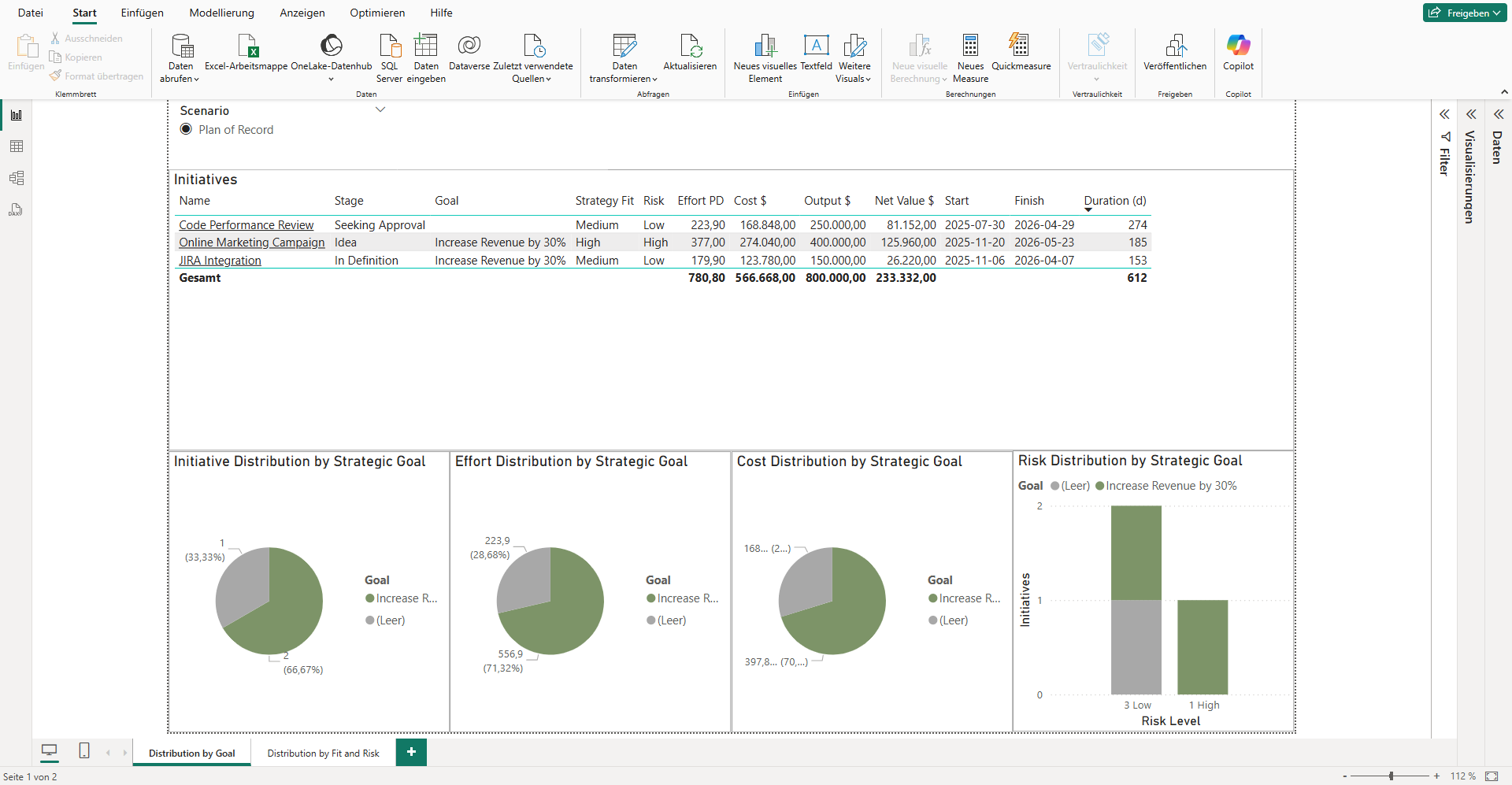This screenshot has height=785, width=1512.
Task: Create a Quickmeasure
Action: click(x=1021, y=51)
